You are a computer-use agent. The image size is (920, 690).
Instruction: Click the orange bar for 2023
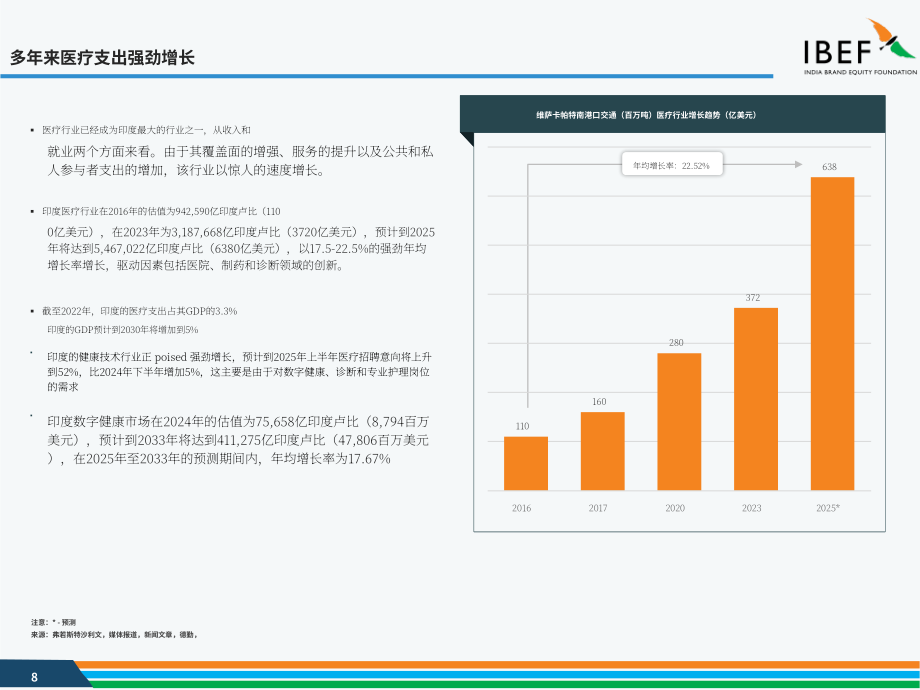[756, 399]
